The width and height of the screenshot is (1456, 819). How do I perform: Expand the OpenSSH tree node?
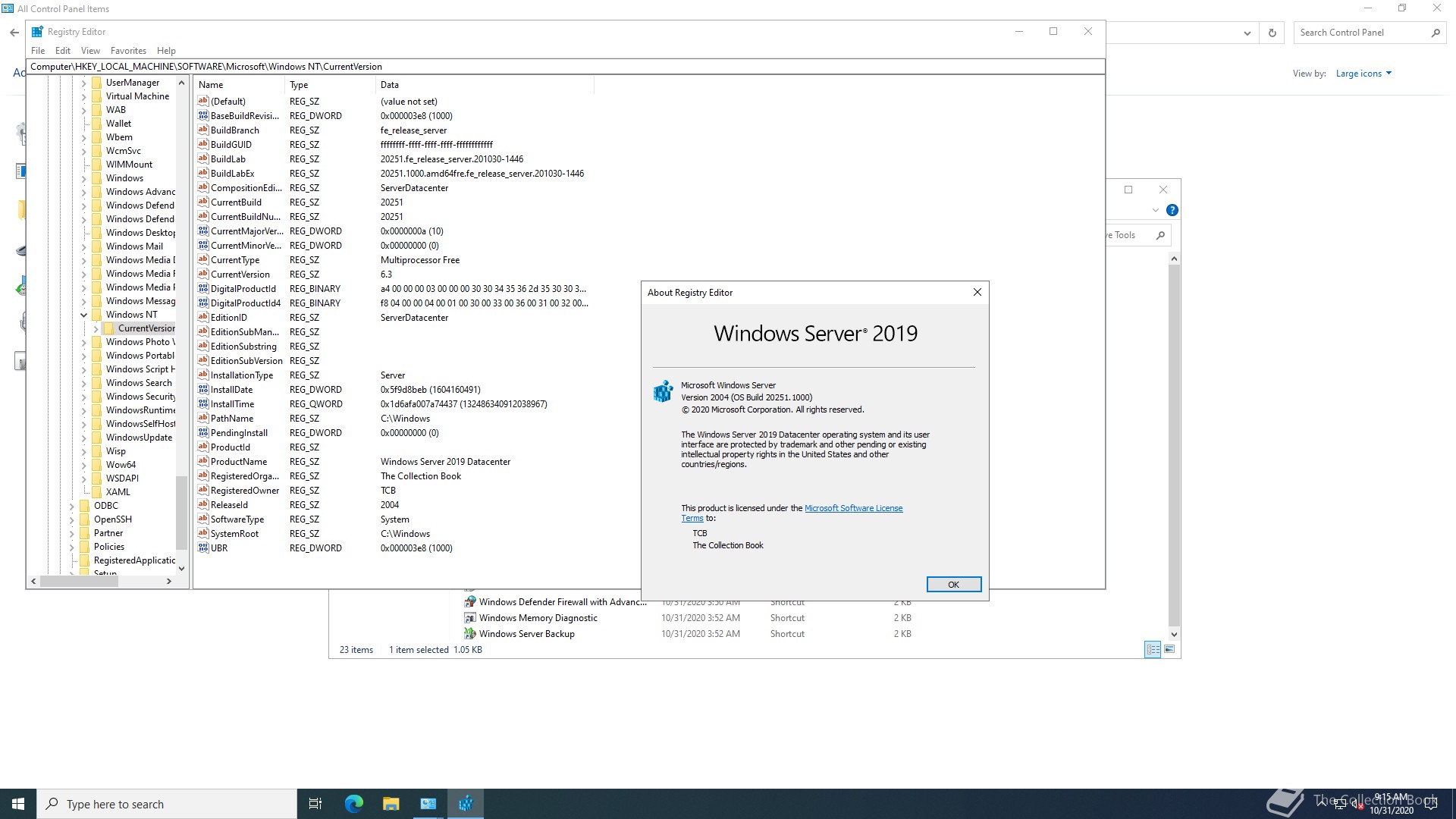pos(71,519)
